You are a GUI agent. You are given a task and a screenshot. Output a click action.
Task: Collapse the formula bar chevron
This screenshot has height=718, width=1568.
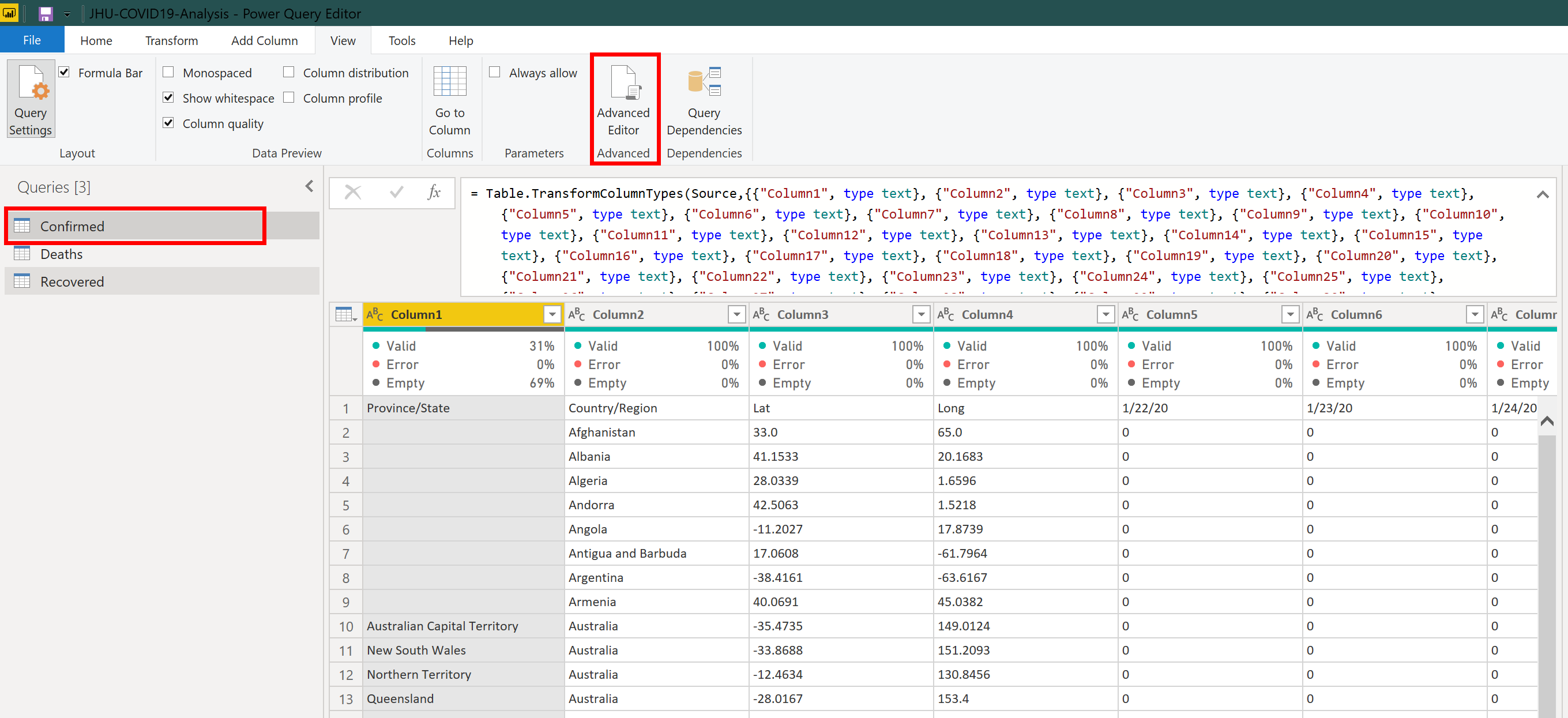pyautogui.click(x=1542, y=195)
